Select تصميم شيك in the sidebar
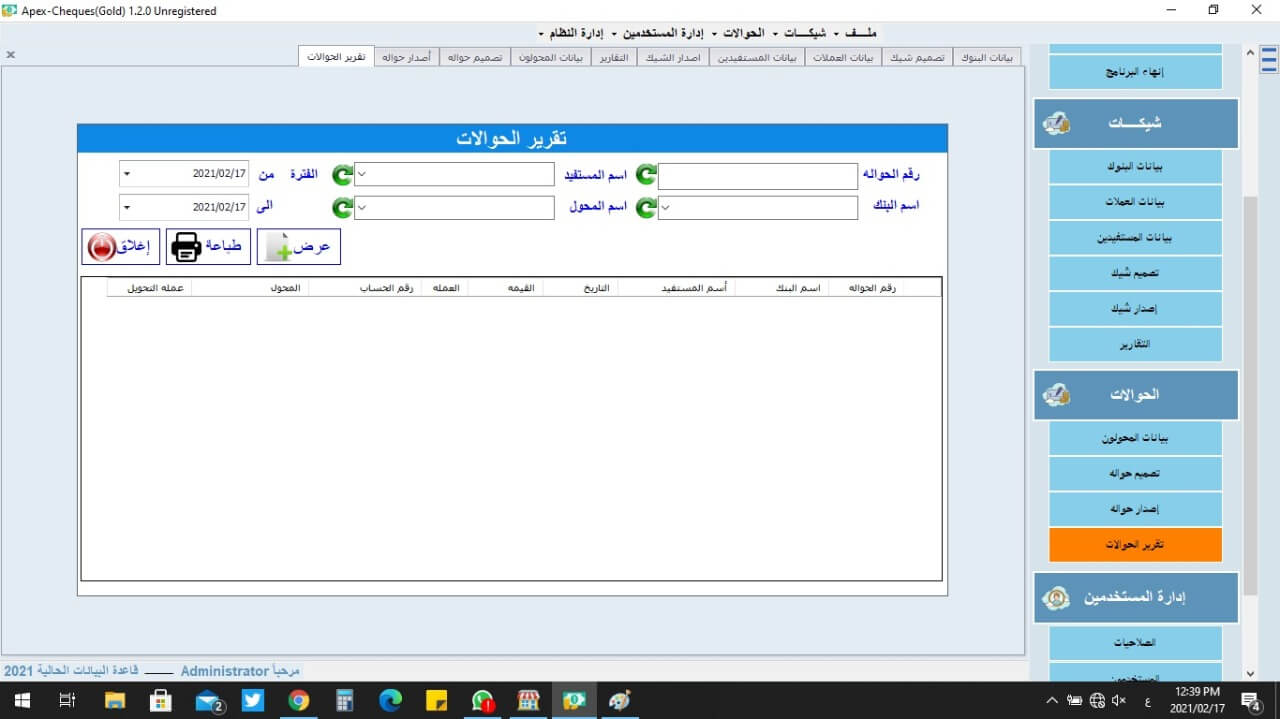 tap(1135, 273)
